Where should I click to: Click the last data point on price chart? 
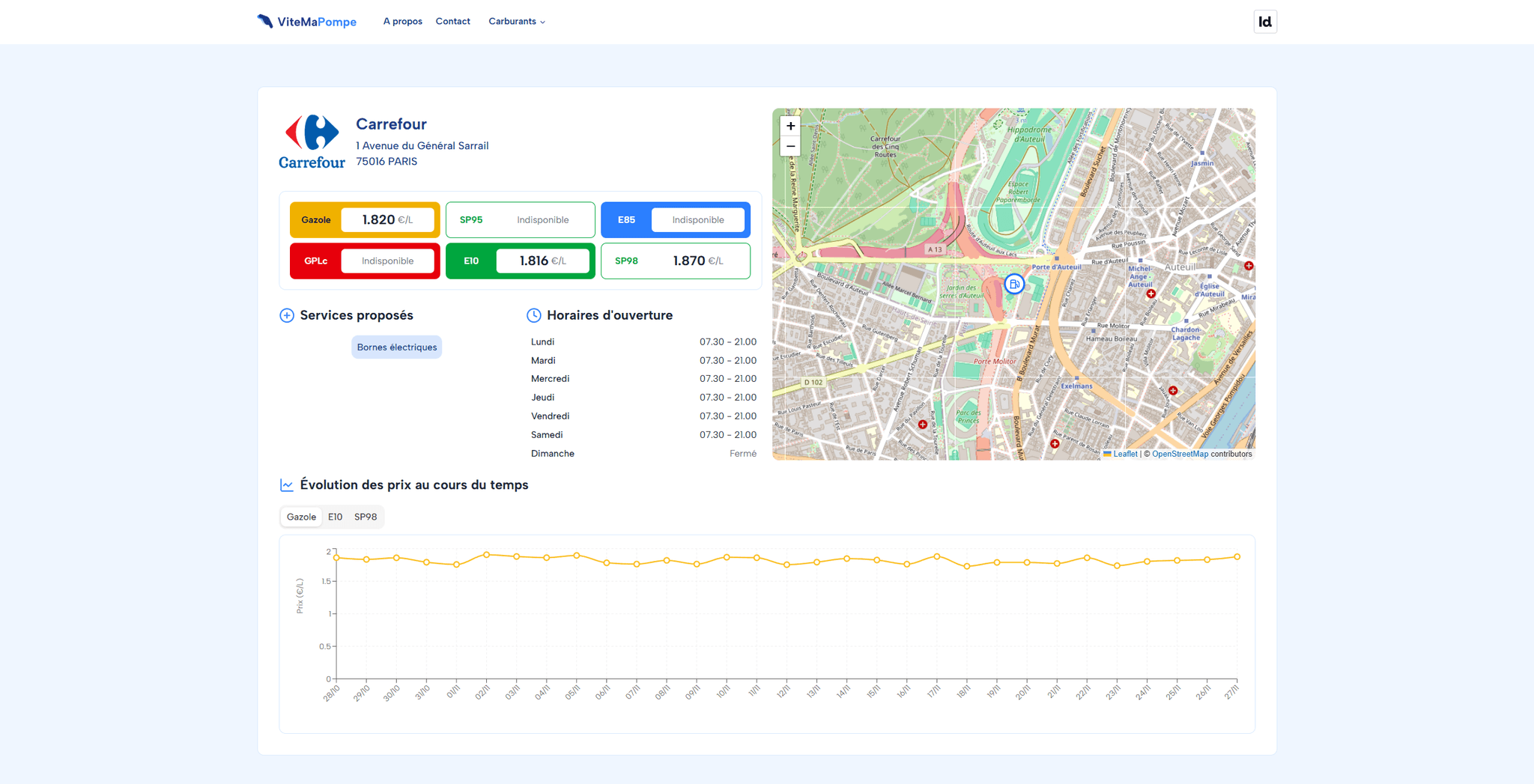coord(1237,557)
